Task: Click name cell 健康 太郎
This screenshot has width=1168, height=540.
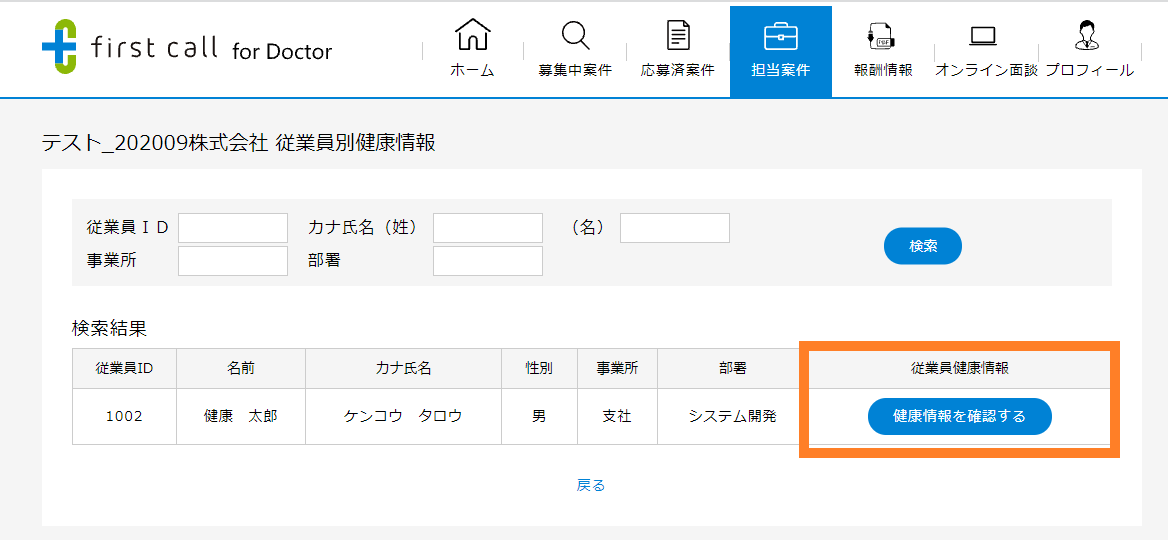Action: point(241,416)
